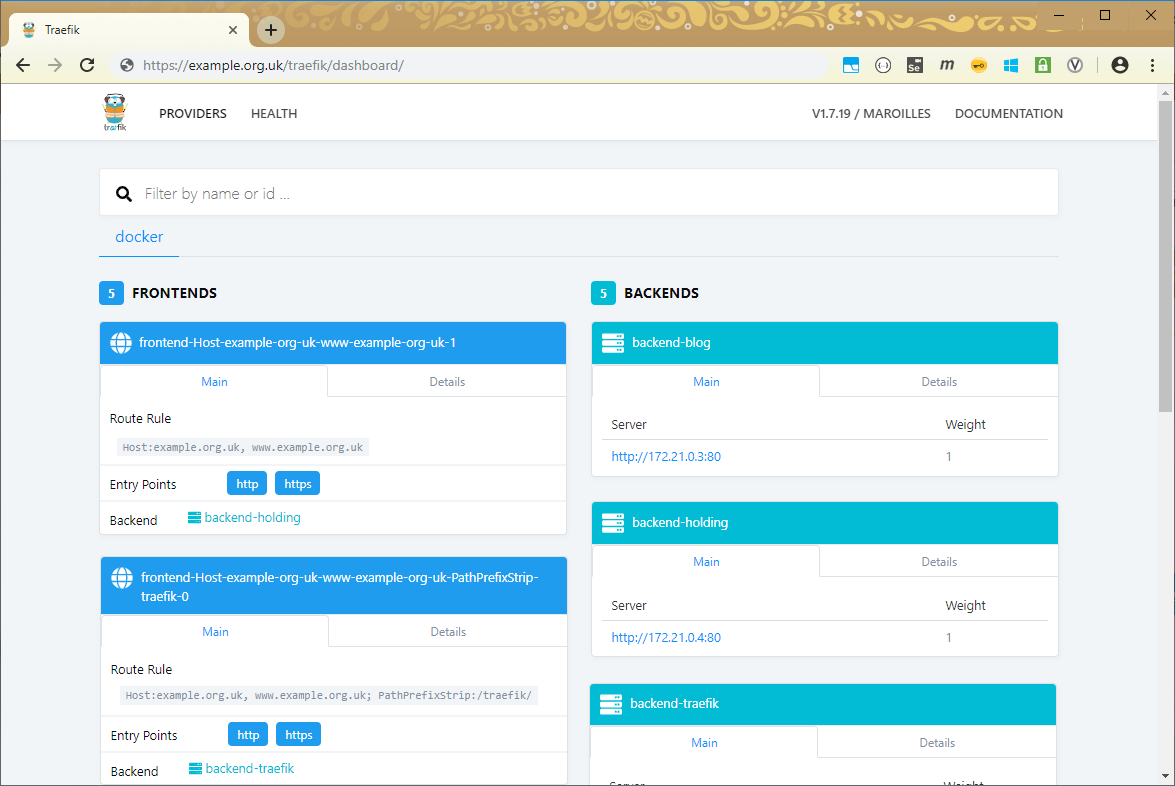
Task: Open a new browser tab
Action: point(271,30)
